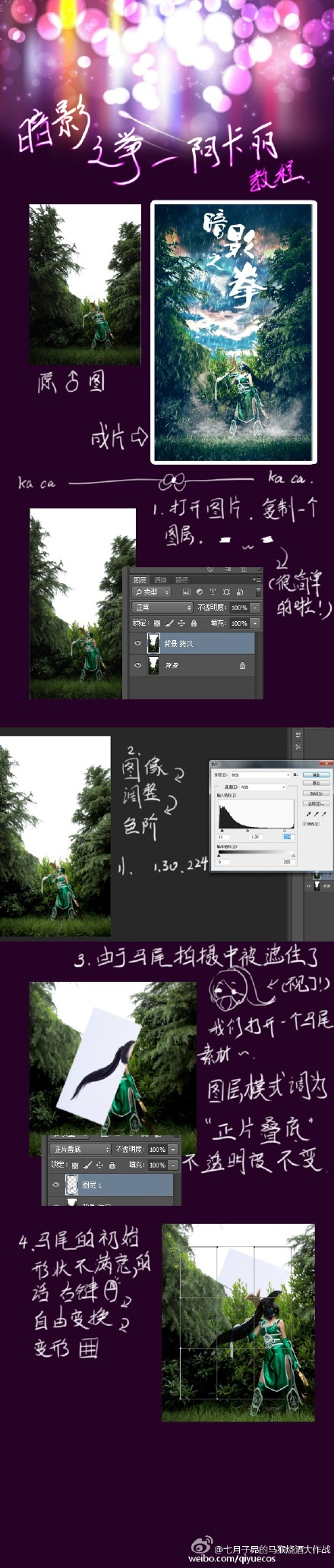The image size is (334, 1568).
Task: Open the Levels preset dropdown
Action: coord(260,775)
